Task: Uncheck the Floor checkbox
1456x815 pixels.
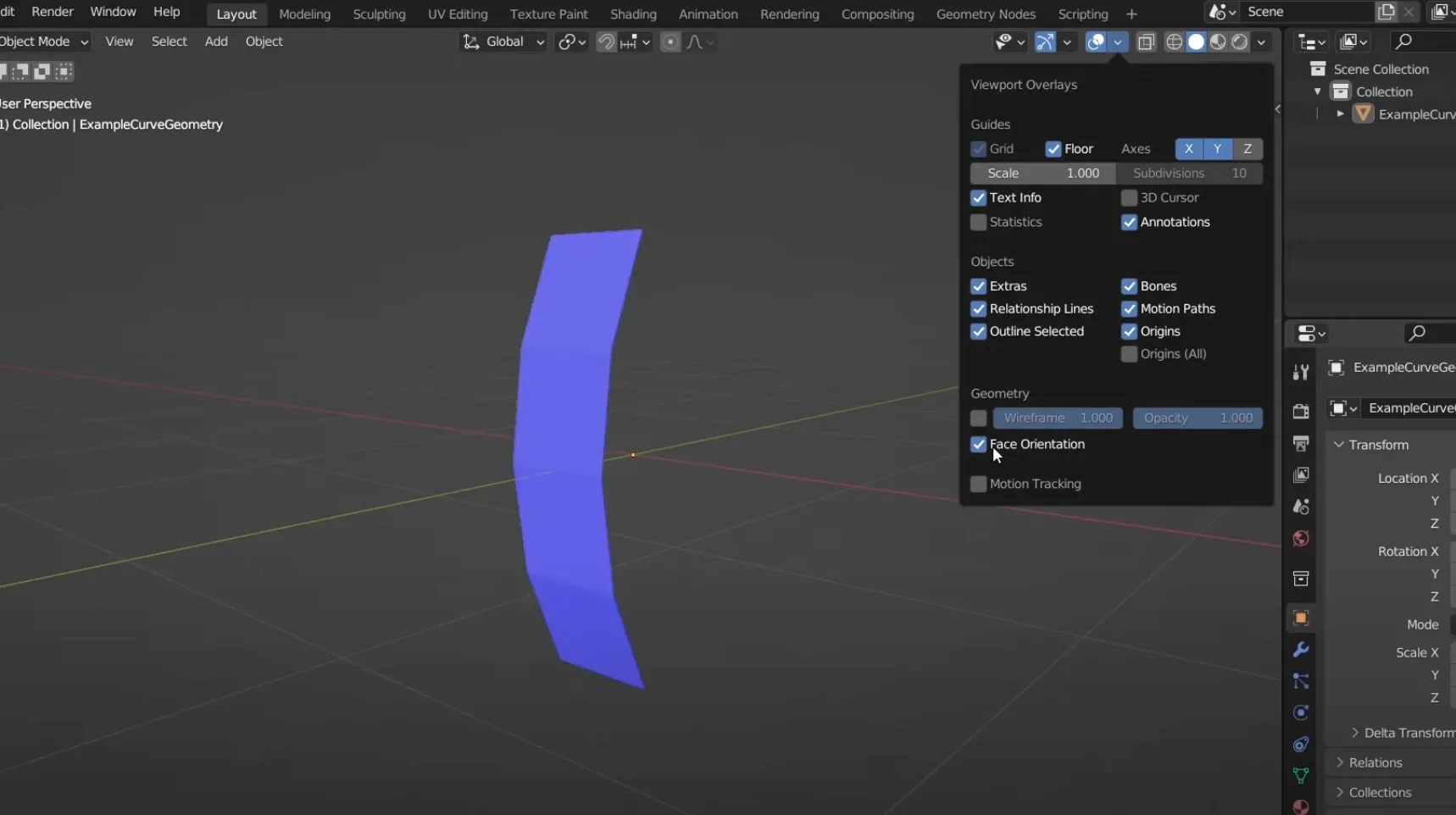Action: 1053,149
